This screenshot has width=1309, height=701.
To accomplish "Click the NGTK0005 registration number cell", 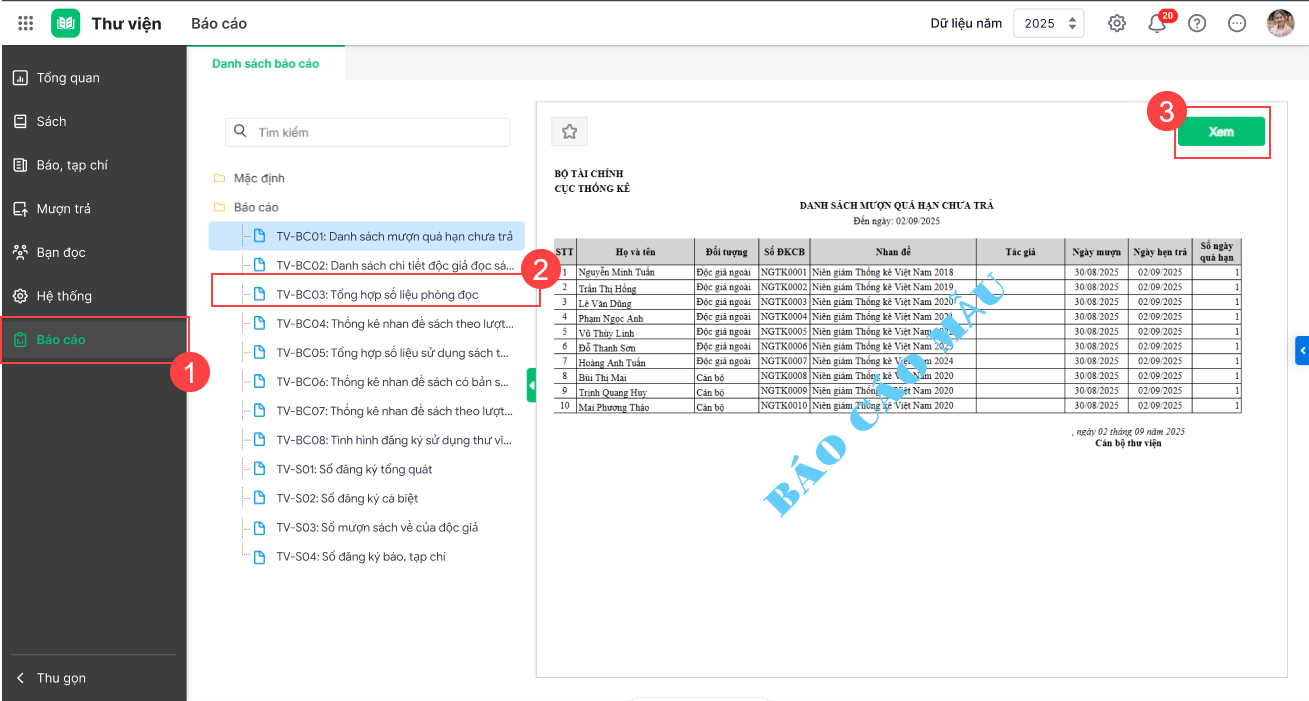I will pos(783,331).
